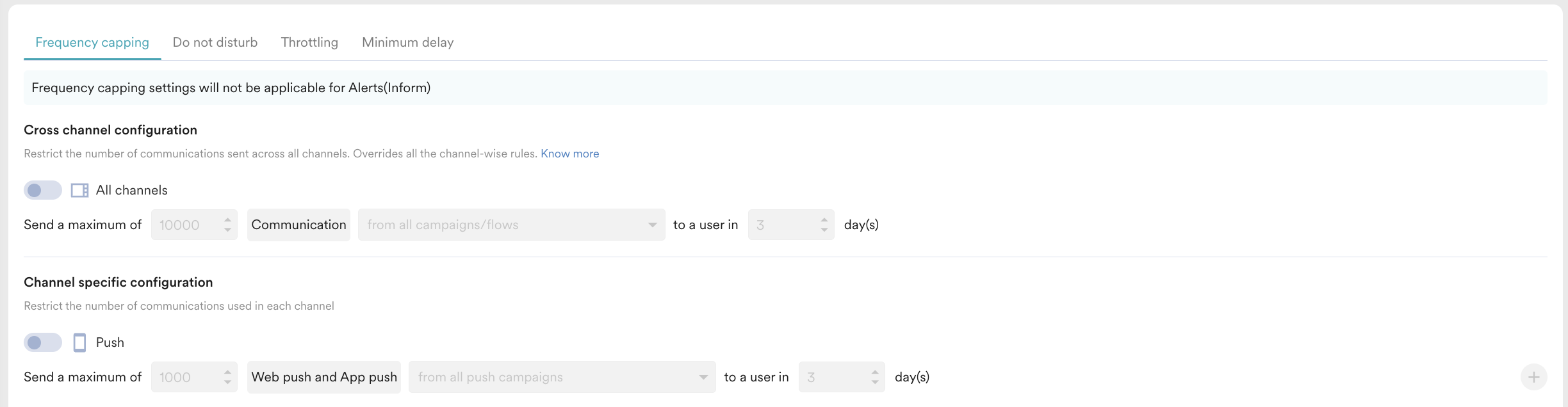Click the 10000 maximum communications field
Viewport: 1568px width, 407px height.
click(186, 225)
